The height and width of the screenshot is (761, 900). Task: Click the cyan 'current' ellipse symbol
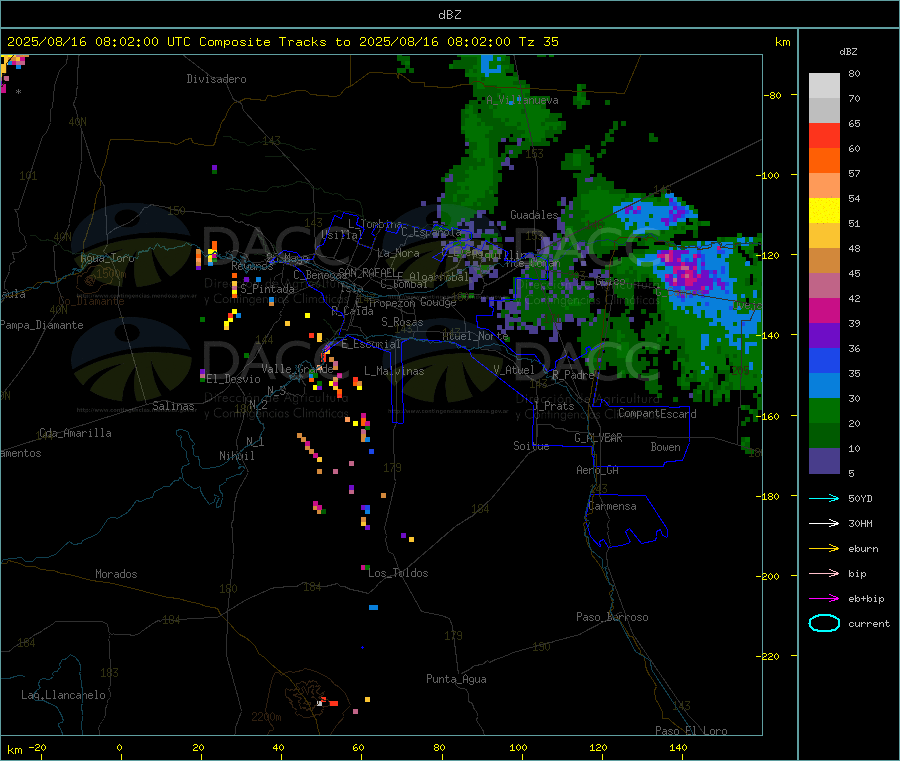click(824, 623)
